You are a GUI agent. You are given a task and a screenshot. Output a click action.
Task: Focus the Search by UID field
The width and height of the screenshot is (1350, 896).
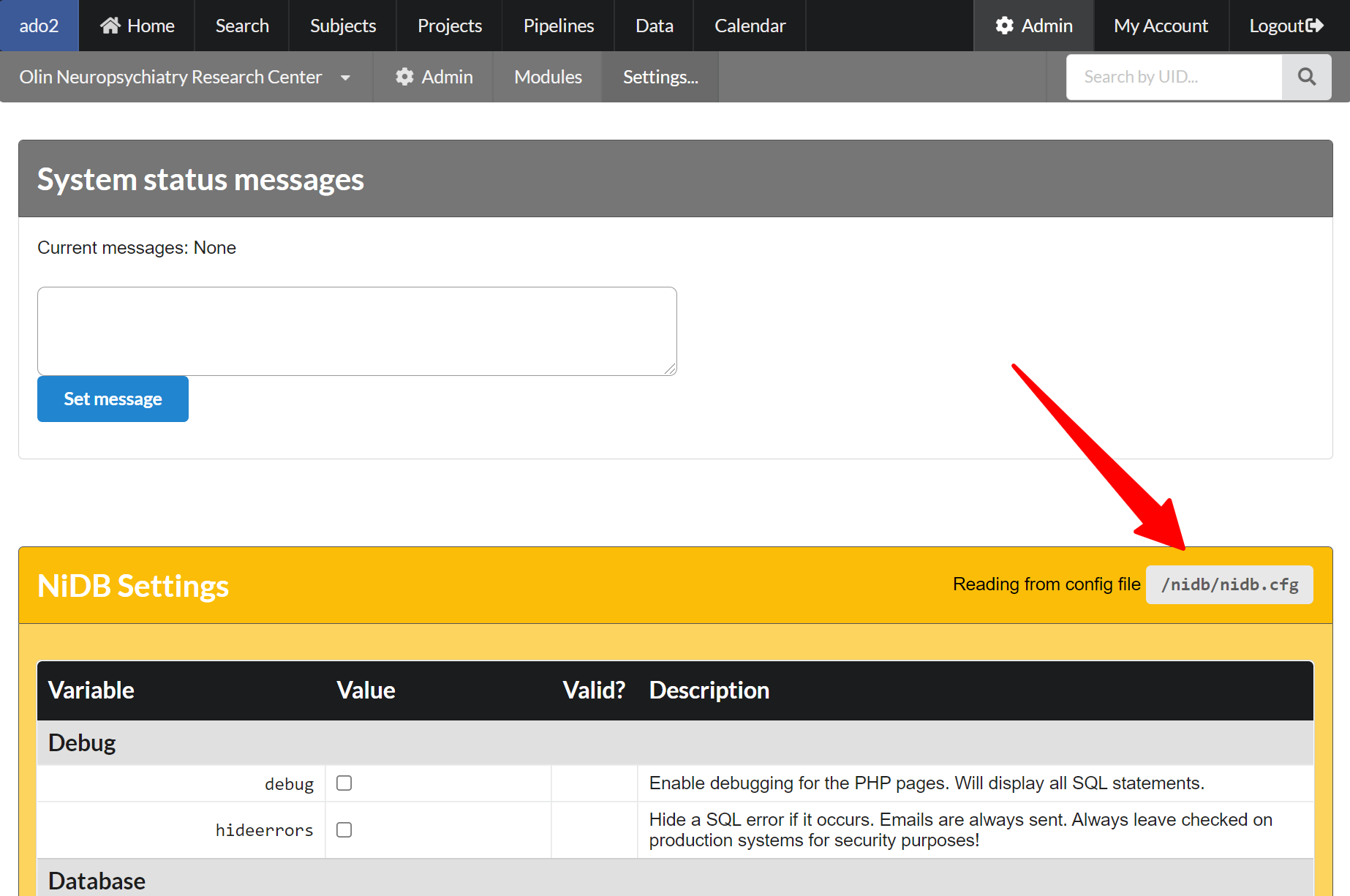tap(1174, 77)
